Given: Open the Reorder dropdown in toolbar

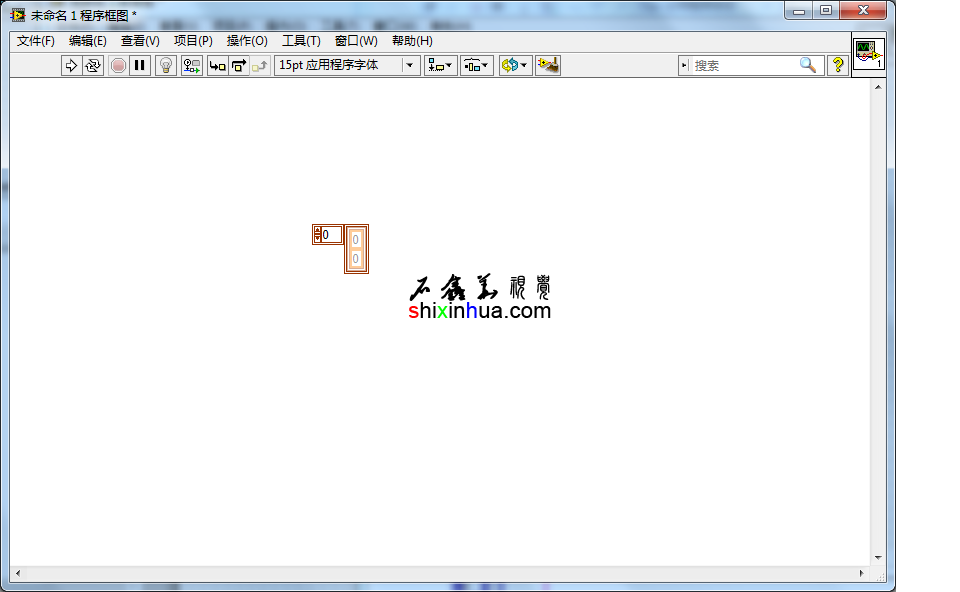Looking at the screenshot, I should (514, 65).
